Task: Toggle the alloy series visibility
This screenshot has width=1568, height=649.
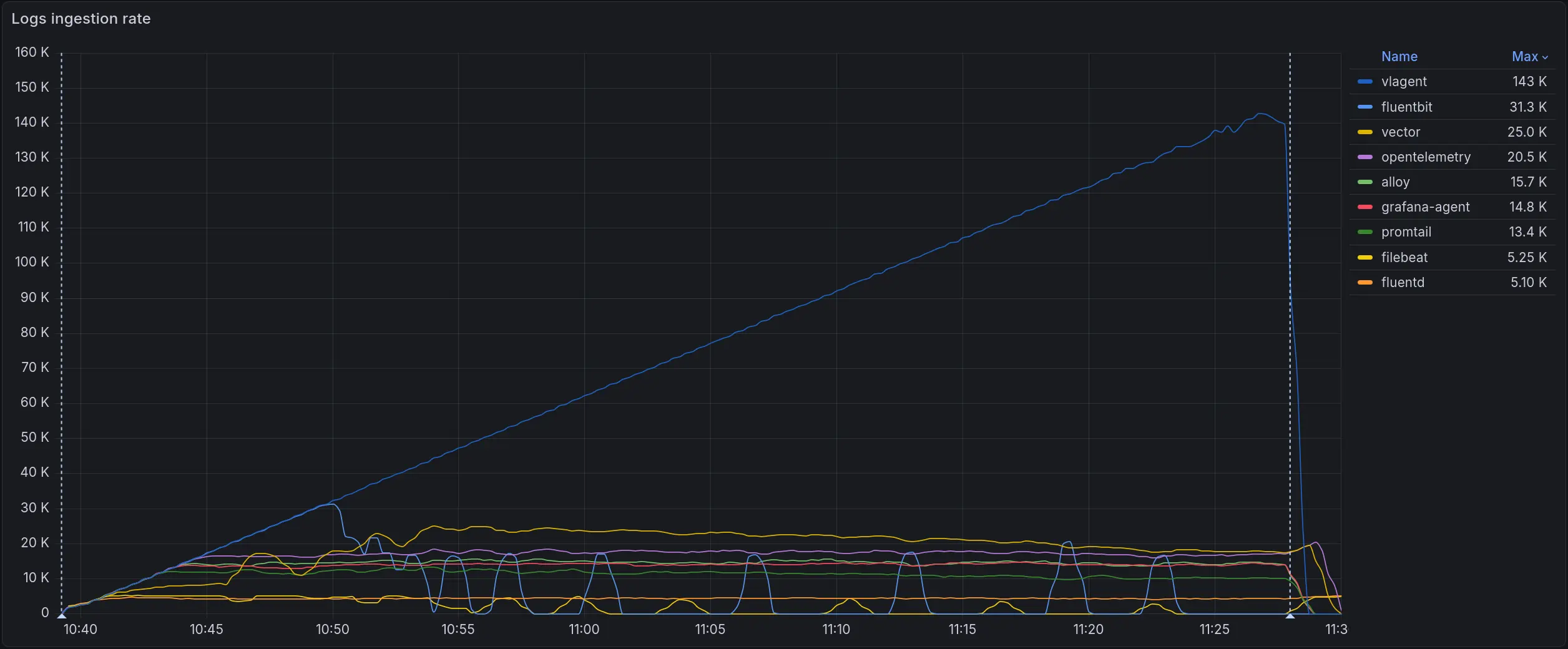Action: click(x=1395, y=182)
